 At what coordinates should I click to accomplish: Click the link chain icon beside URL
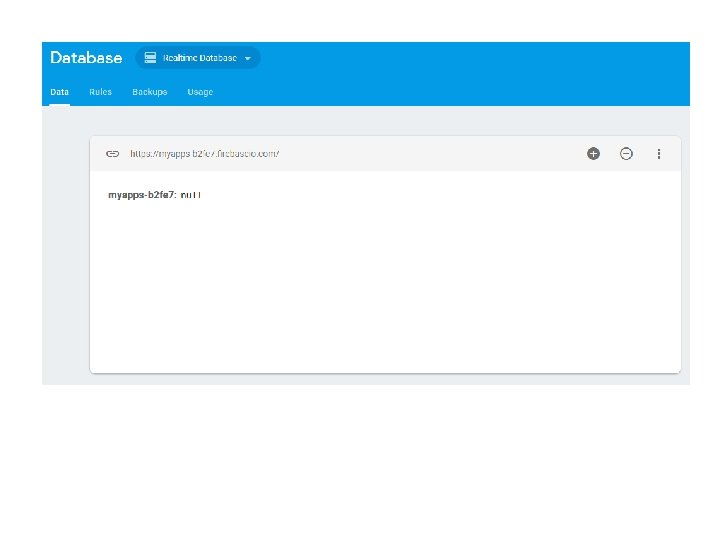[112, 154]
